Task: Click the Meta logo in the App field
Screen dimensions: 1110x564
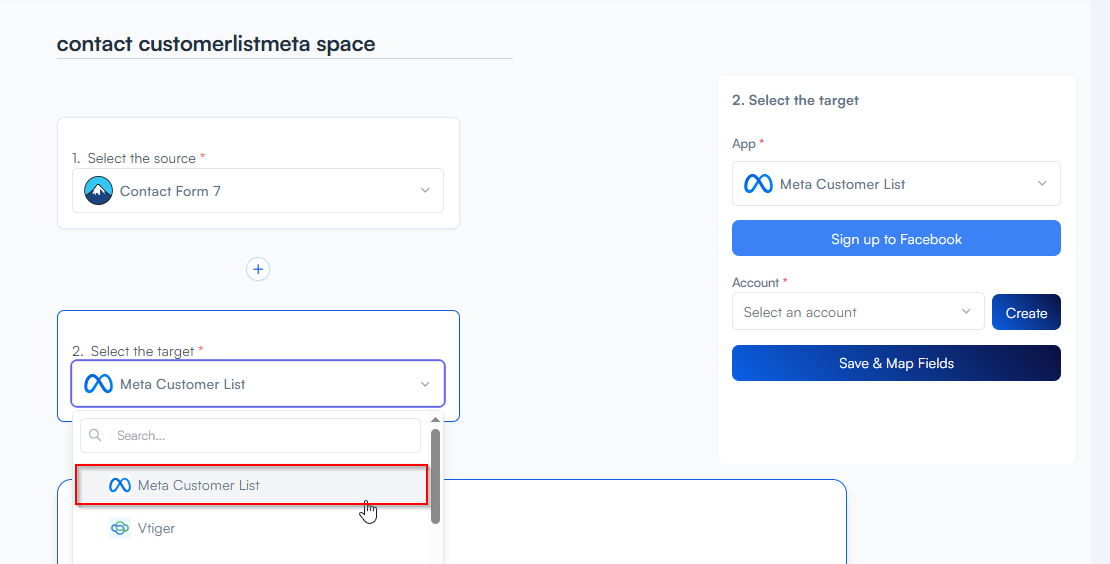Action: (x=758, y=184)
